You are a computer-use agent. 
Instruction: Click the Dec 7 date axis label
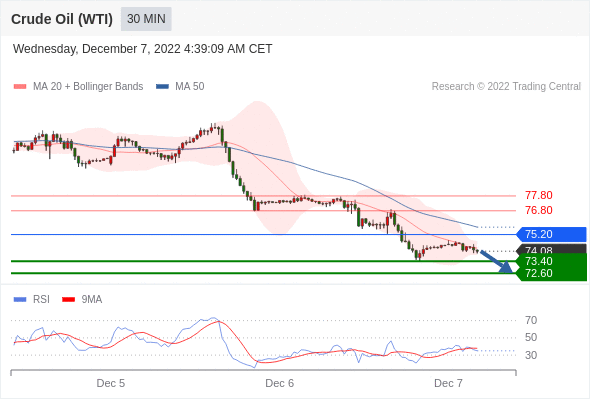pos(448,383)
